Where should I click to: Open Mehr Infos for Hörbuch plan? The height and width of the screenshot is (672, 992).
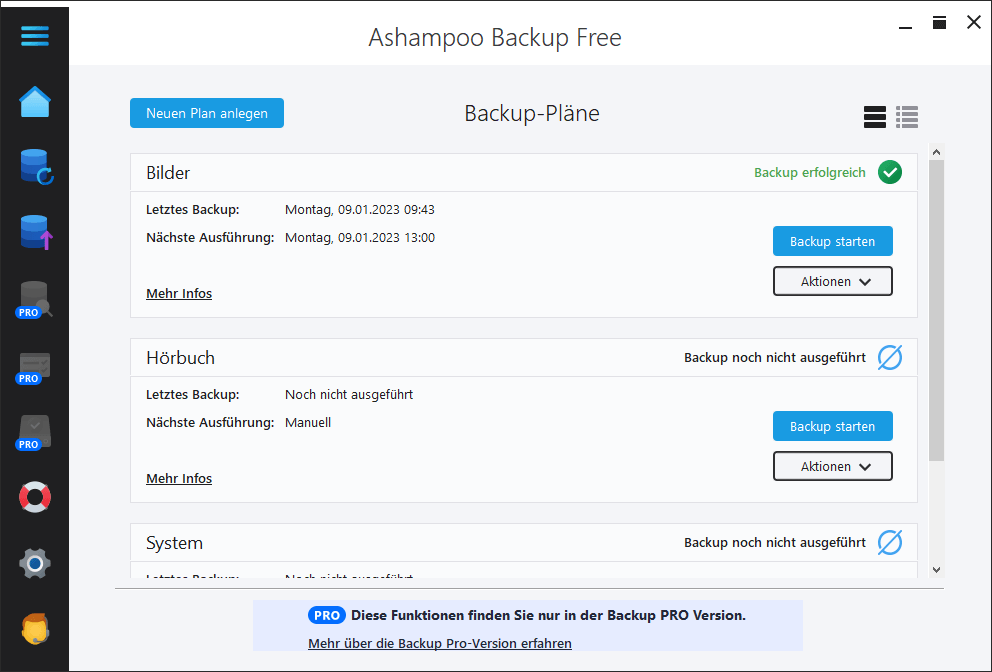point(179,479)
